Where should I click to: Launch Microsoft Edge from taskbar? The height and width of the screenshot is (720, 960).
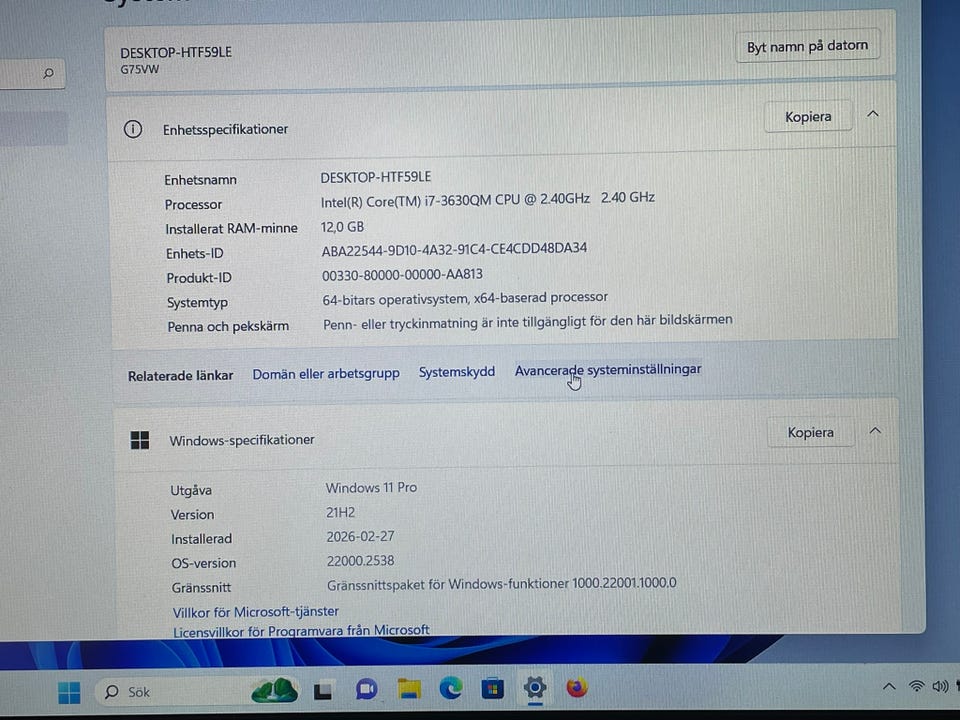pos(451,688)
